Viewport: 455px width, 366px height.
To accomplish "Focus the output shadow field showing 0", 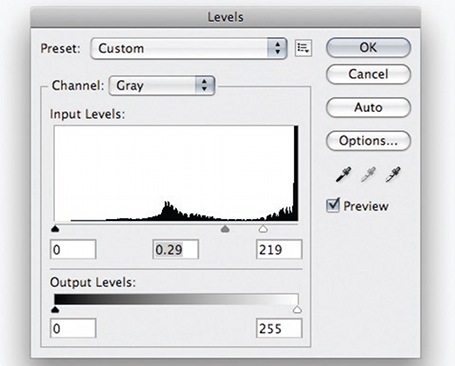I will point(73,328).
